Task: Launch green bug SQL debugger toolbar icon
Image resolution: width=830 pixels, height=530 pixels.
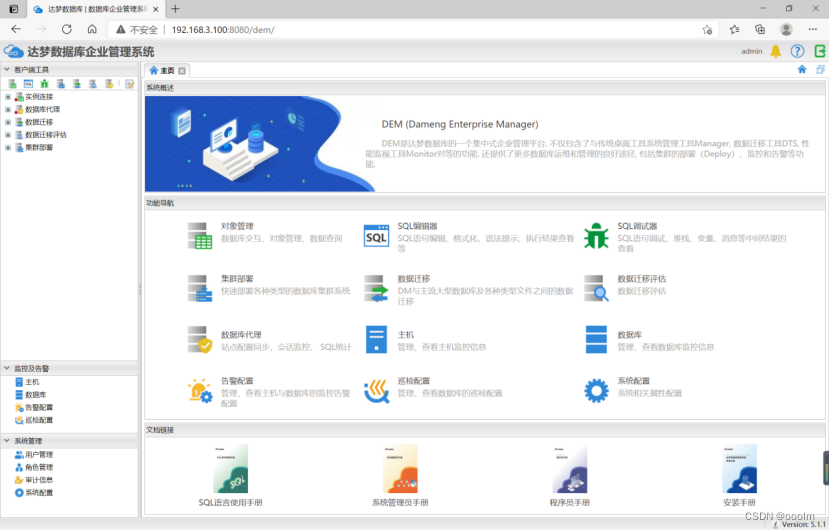Action: [44, 84]
